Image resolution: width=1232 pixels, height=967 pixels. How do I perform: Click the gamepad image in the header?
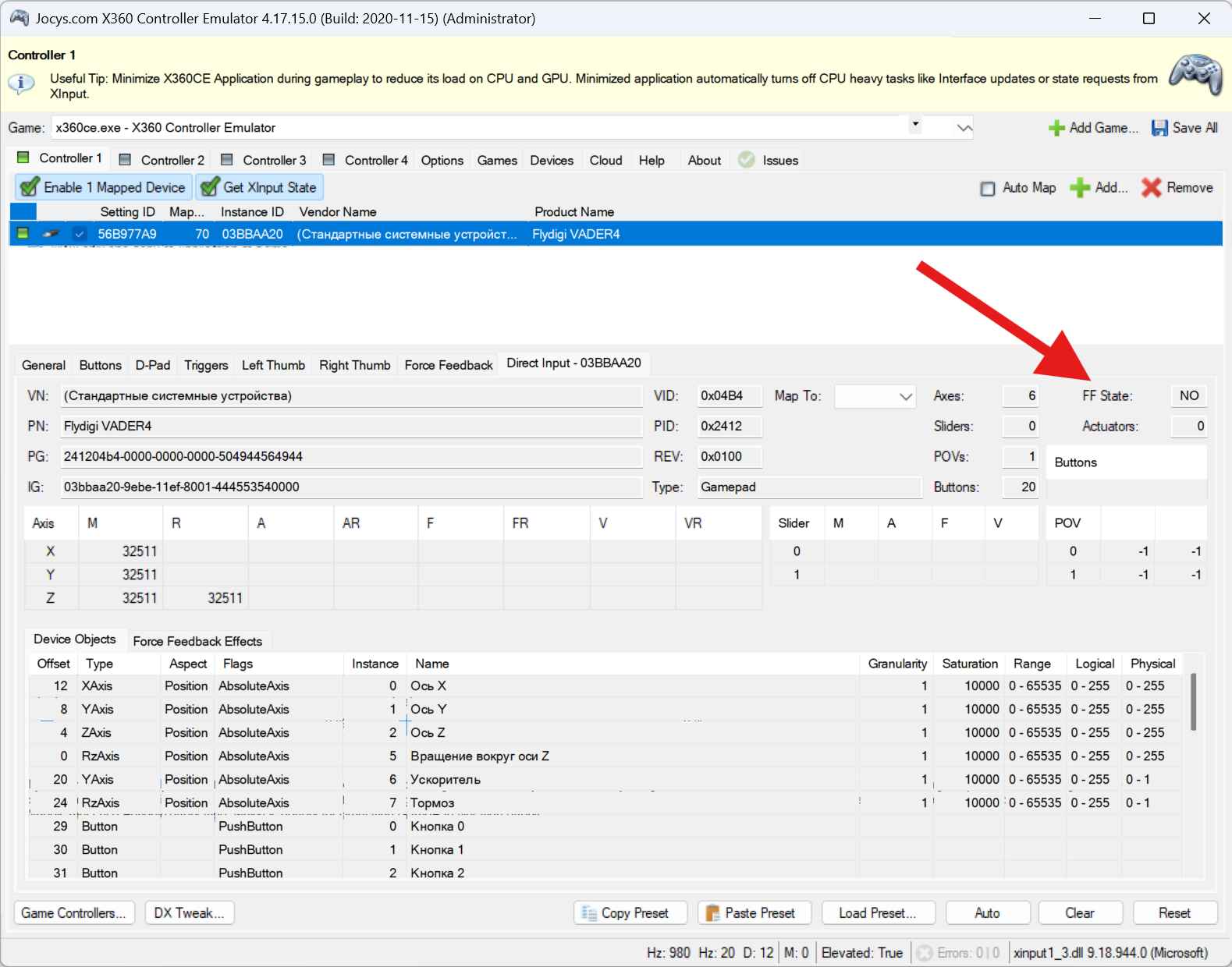point(1195,74)
